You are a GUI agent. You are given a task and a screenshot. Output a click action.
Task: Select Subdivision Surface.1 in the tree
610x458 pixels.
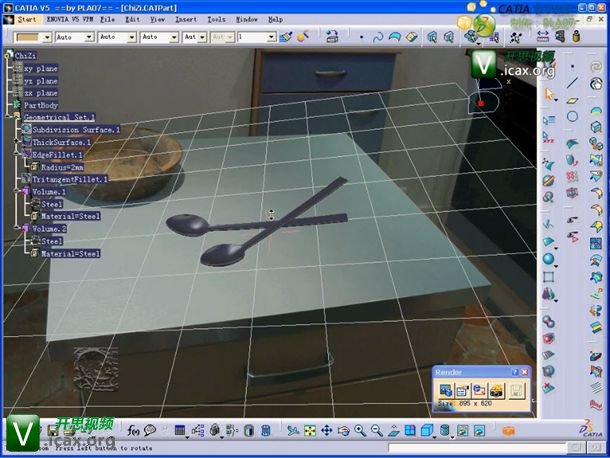coord(75,130)
